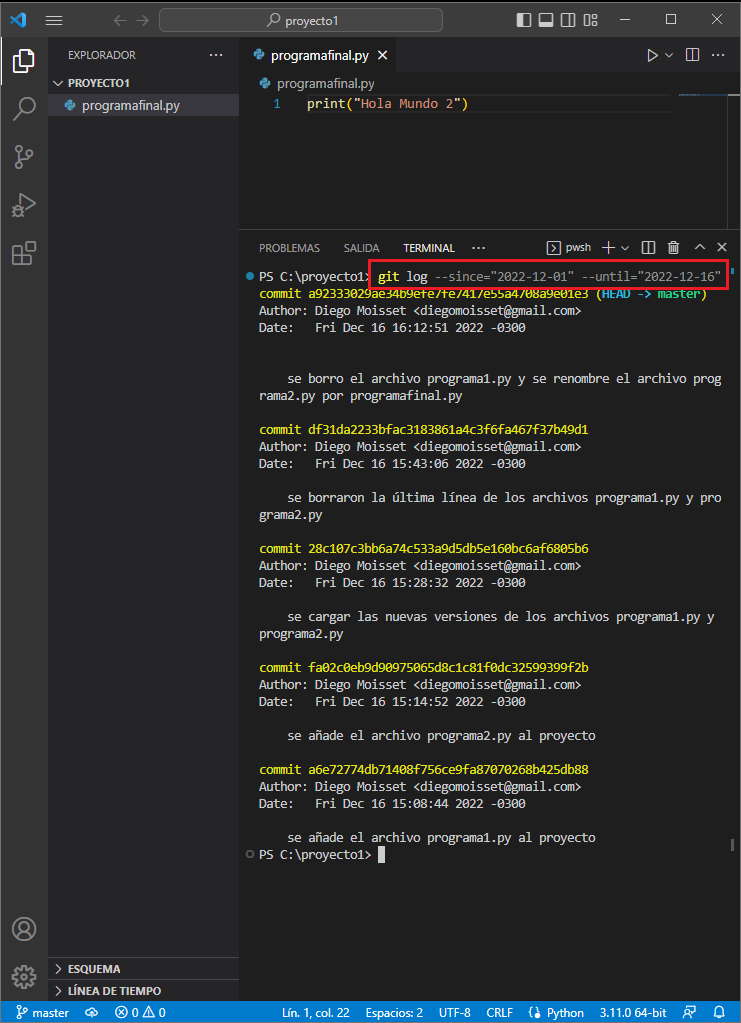Open additional panel views ellipsis
The image size is (741, 1023).
click(479, 248)
